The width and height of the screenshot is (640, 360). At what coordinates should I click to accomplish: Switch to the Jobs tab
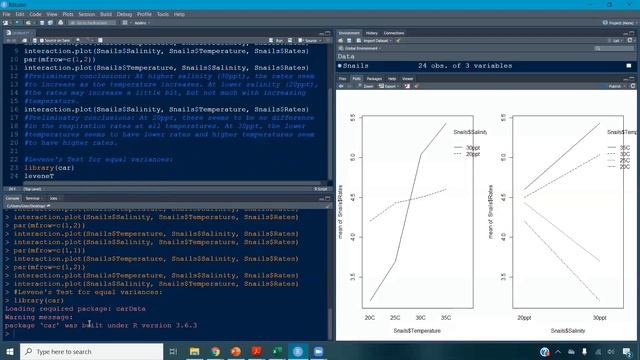click(53, 198)
